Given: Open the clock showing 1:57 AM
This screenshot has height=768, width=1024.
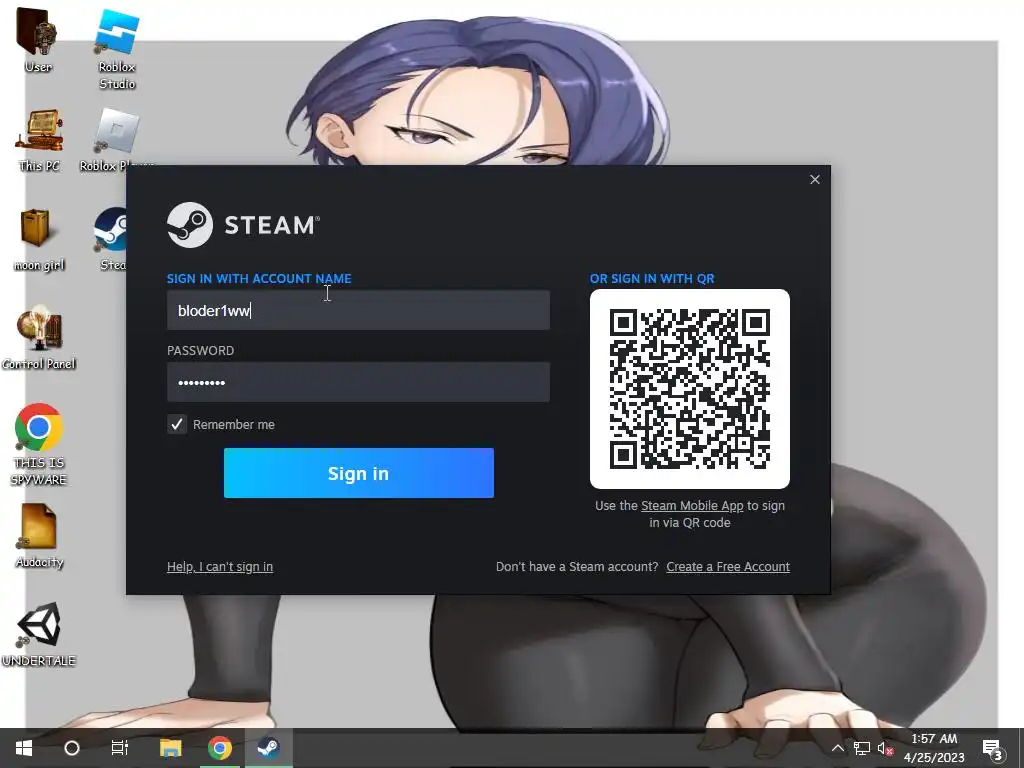Looking at the screenshot, I should [934, 748].
